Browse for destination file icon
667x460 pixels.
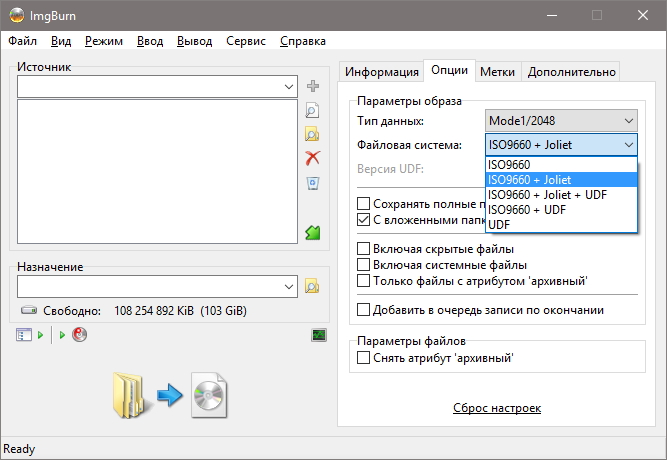(312, 286)
